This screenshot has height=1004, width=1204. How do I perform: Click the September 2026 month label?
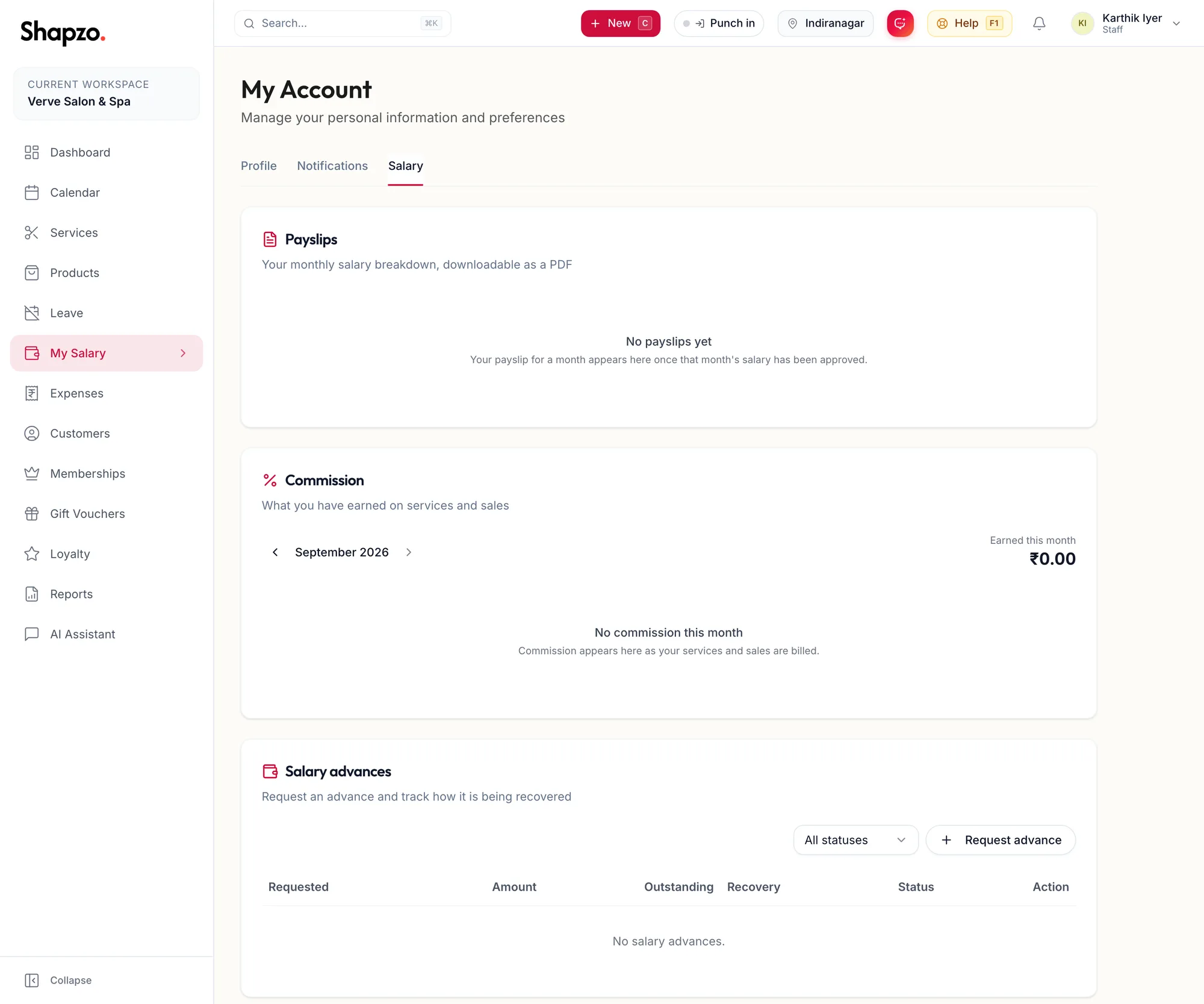pyautogui.click(x=342, y=552)
